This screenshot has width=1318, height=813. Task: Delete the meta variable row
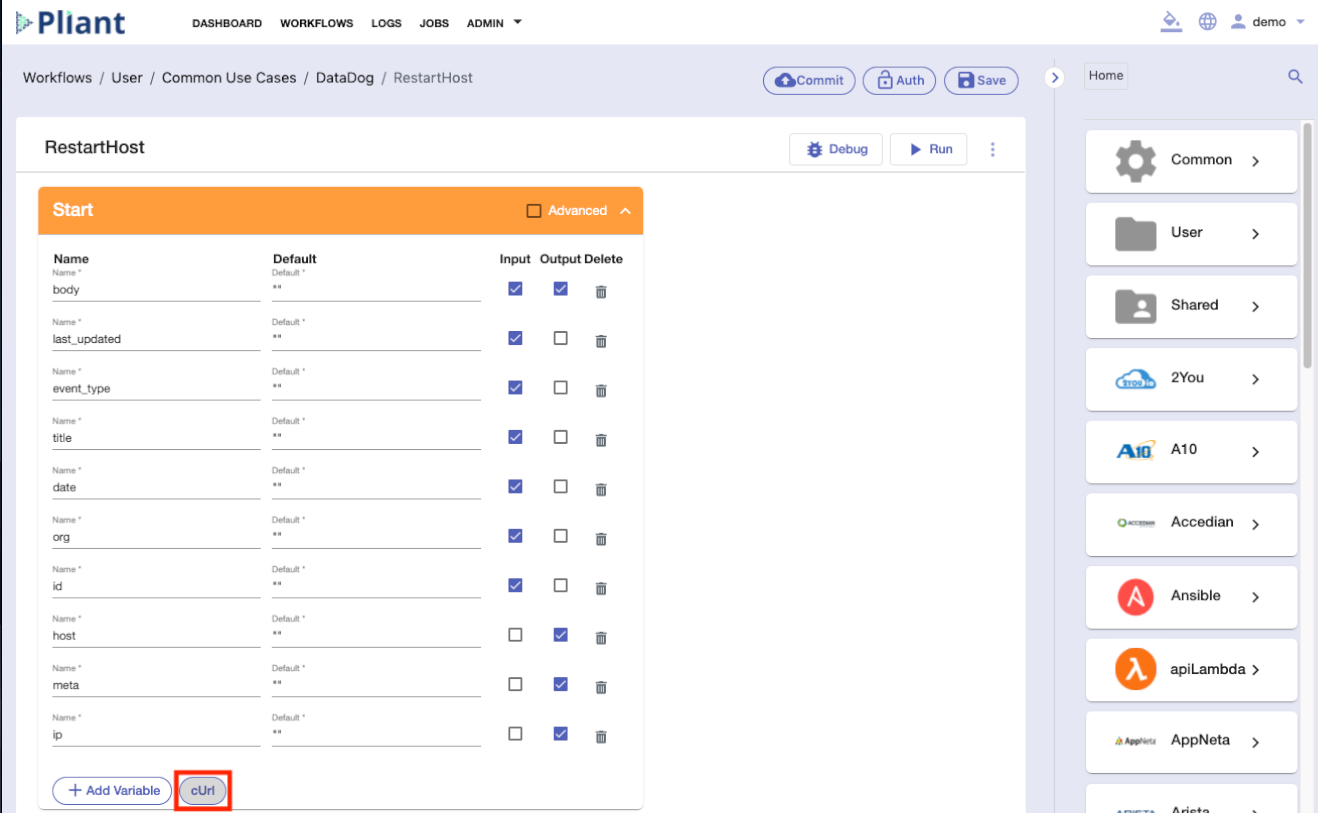click(601, 687)
